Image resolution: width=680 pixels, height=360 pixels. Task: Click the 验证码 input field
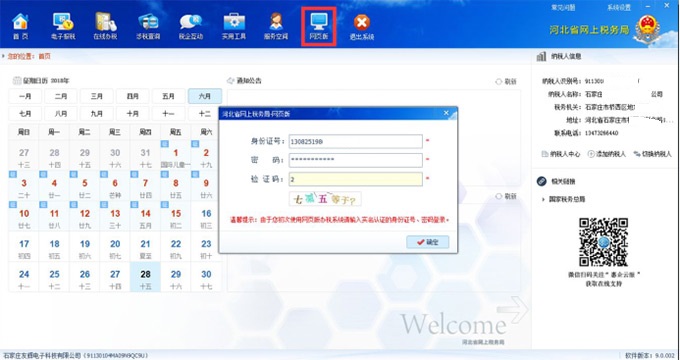click(356, 179)
